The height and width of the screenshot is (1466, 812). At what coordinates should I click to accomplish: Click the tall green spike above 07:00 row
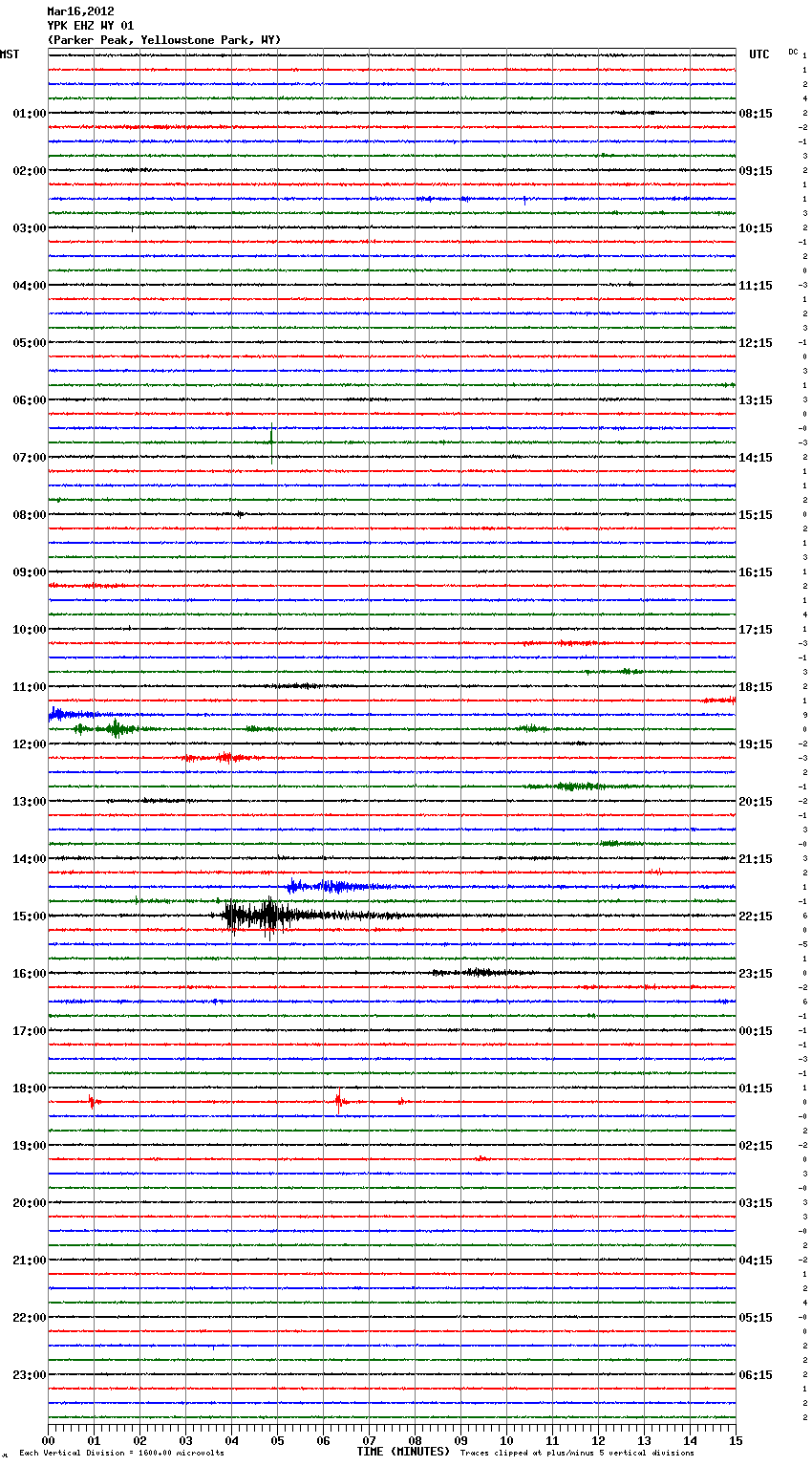272,442
